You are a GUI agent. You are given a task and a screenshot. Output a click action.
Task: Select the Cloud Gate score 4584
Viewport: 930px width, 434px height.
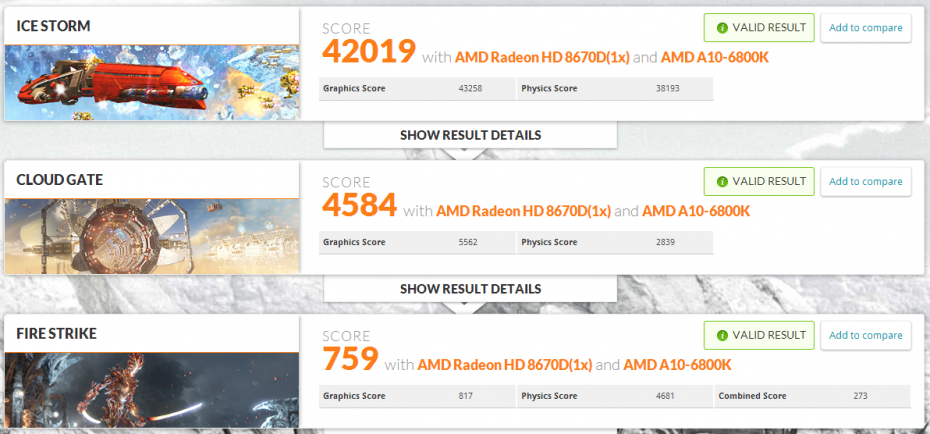tap(359, 205)
